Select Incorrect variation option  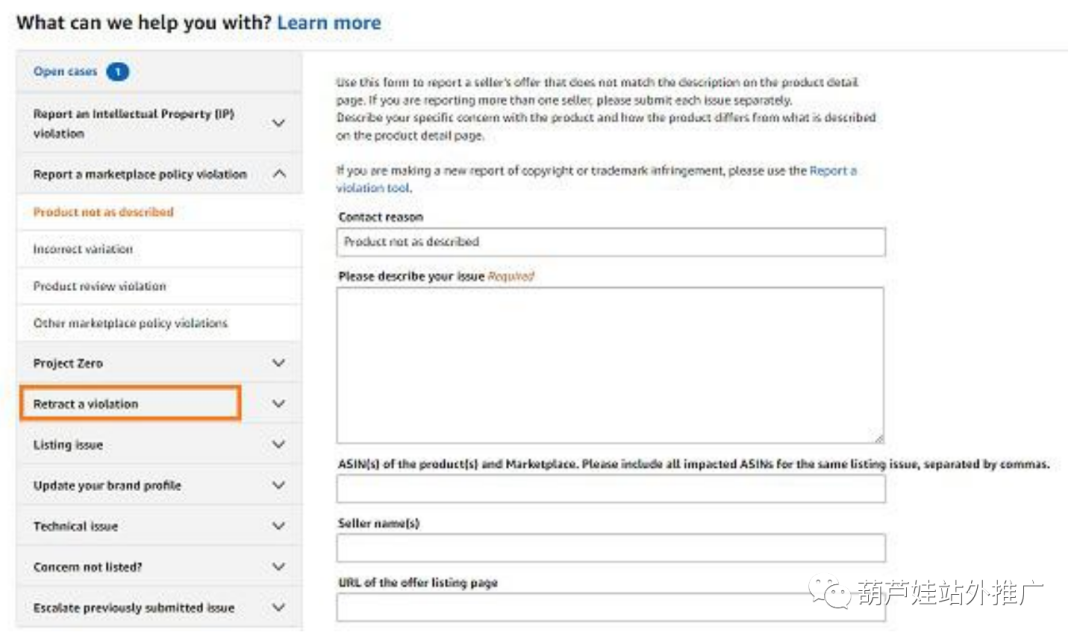(83, 249)
